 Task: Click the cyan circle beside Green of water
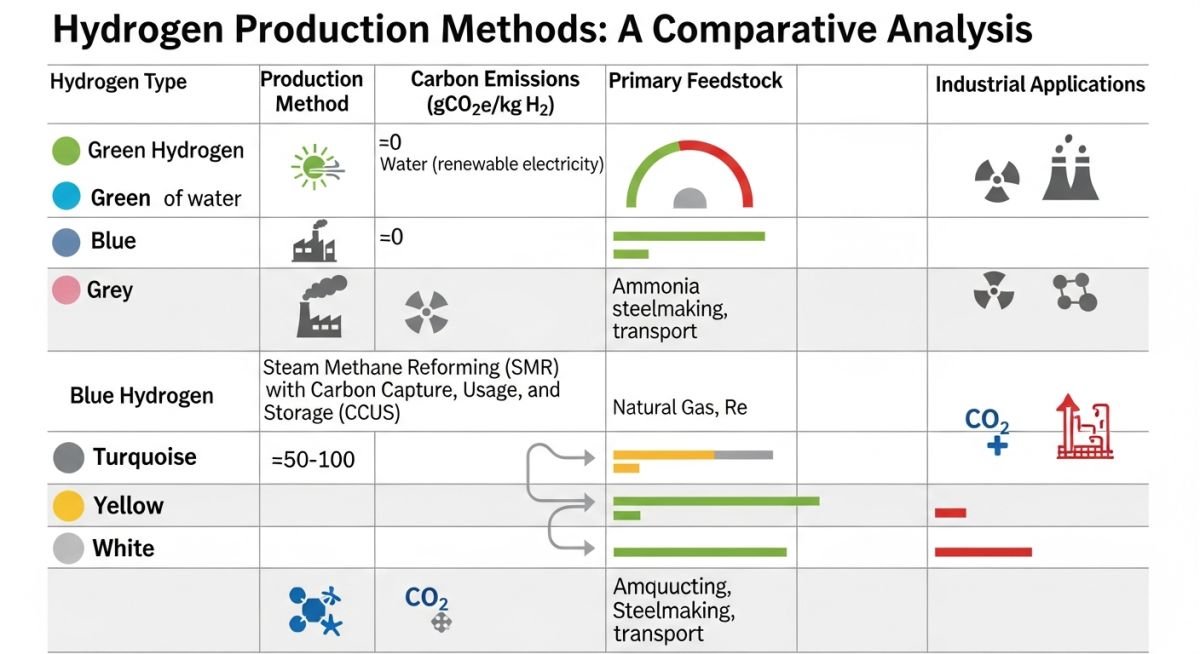pyautogui.click(x=66, y=197)
